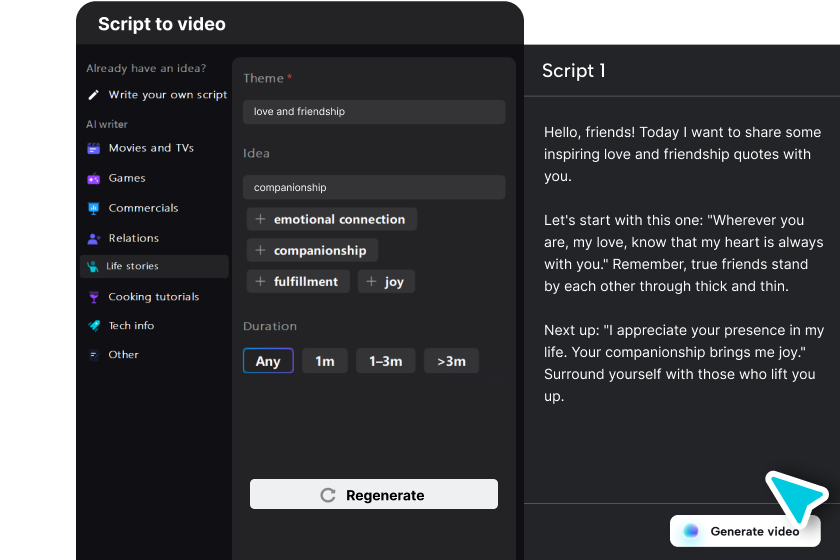The height and width of the screenshot is (560, 840).
Task: Set duration to 1m
Action: click(325, 361)
